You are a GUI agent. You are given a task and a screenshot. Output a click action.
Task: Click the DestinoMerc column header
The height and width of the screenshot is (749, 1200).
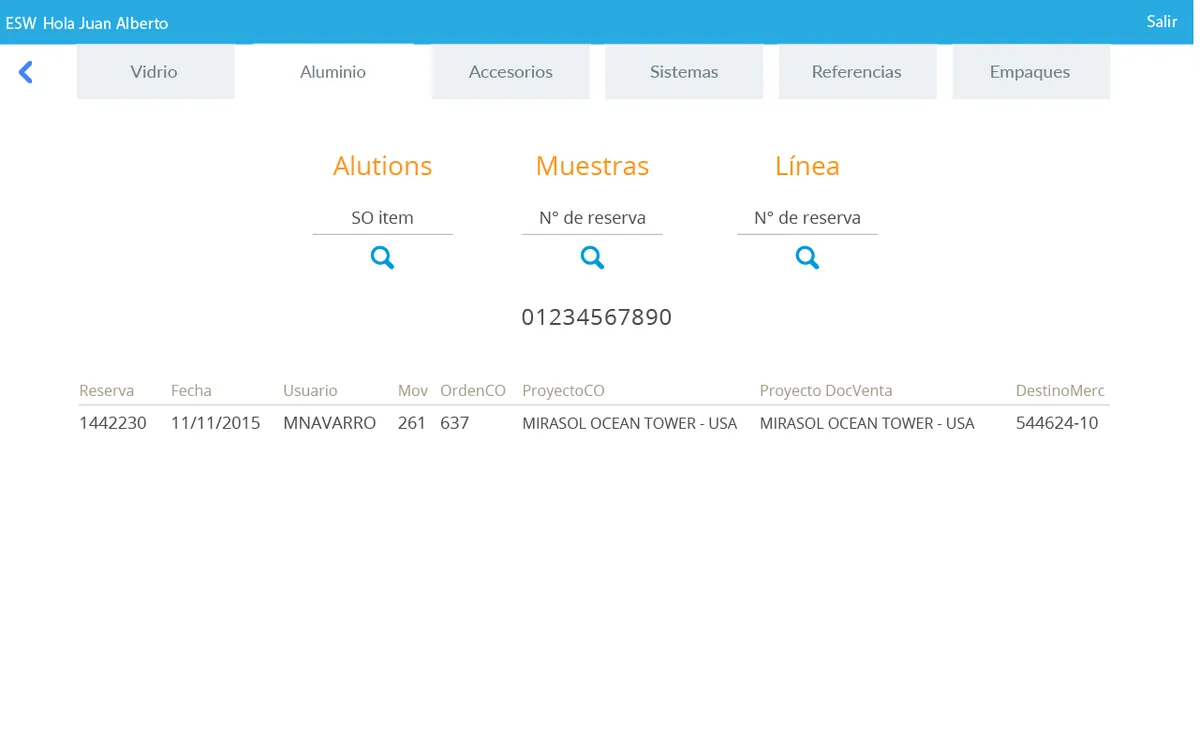tap(1060, 391)
